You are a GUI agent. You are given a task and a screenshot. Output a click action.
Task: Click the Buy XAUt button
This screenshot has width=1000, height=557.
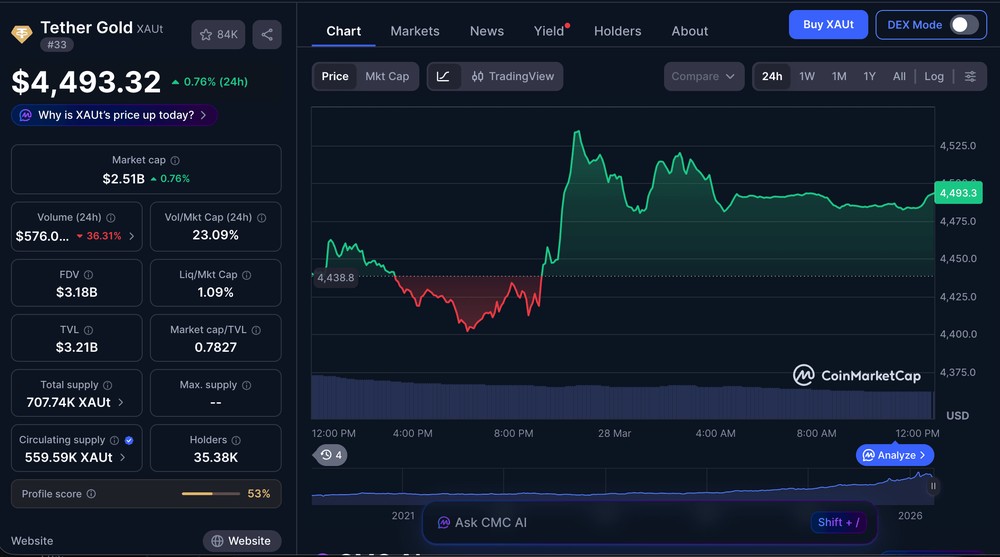click(x=828, y=25)
